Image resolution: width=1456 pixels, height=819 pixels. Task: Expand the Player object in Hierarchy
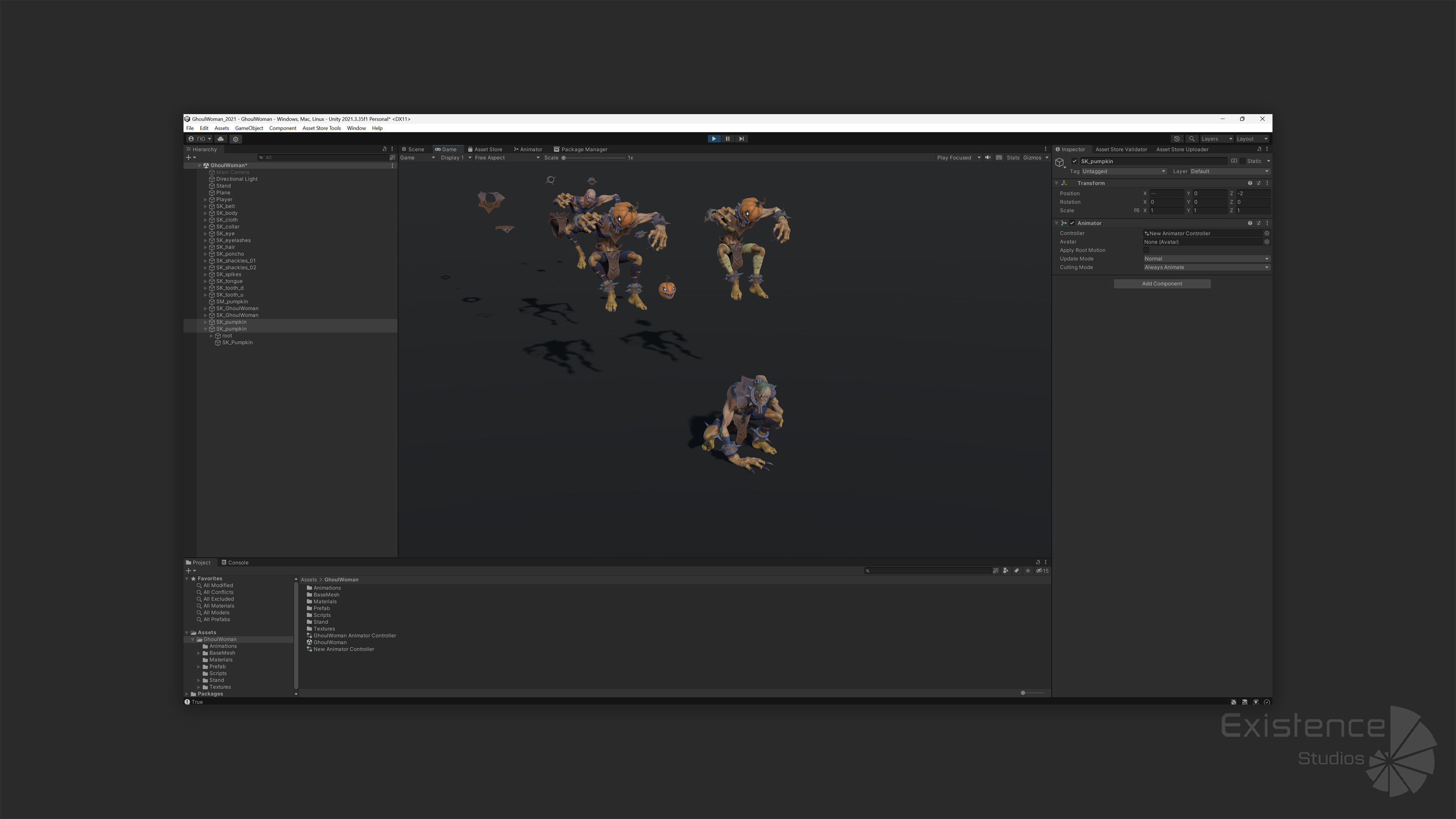(205, 199)
